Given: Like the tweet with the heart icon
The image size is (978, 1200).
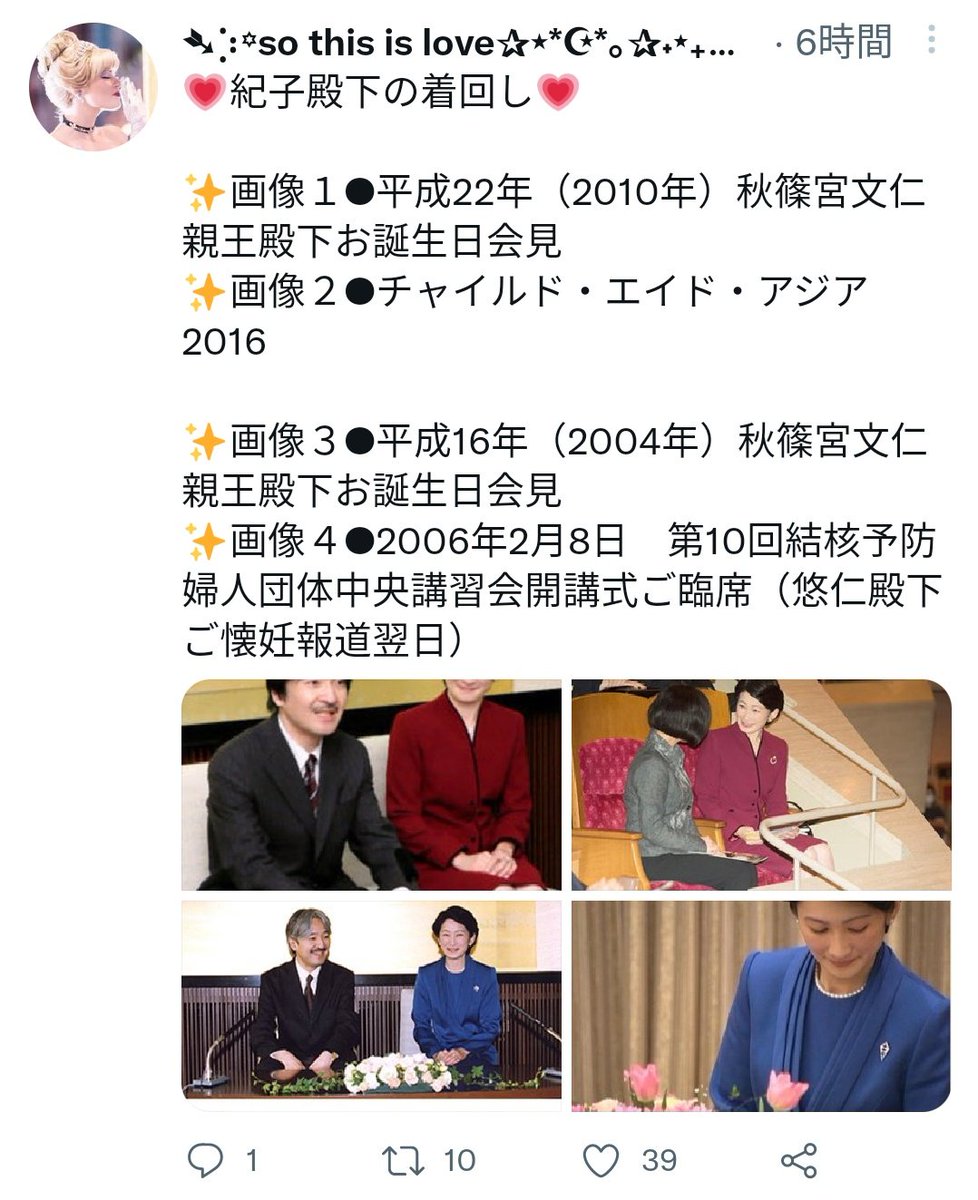Looking at the screenshot, I should 601,1160.
